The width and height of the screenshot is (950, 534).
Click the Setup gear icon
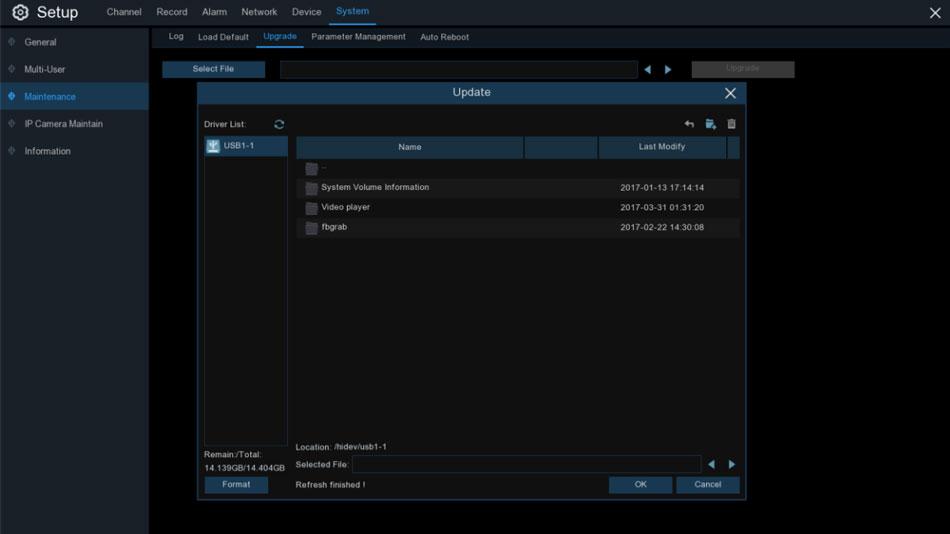(20, 13)
